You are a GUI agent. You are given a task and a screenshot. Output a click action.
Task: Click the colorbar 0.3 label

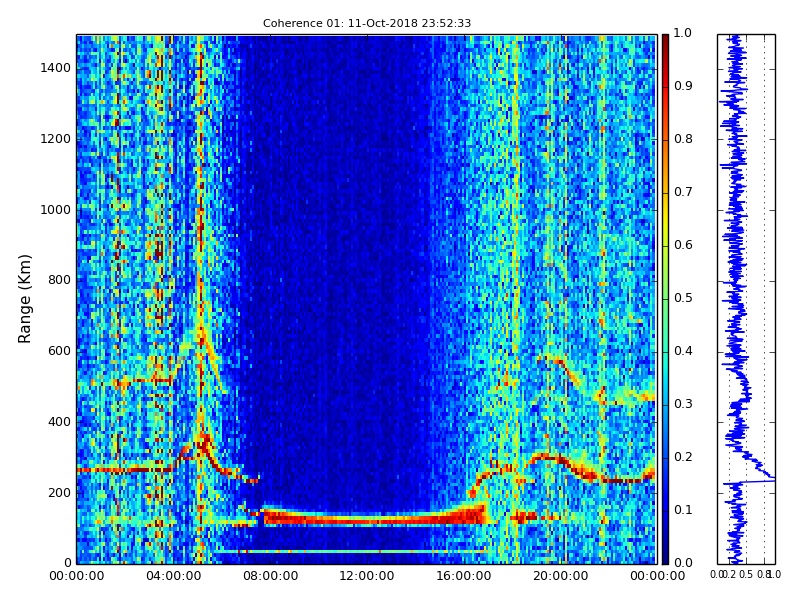(x=683, y=404)
